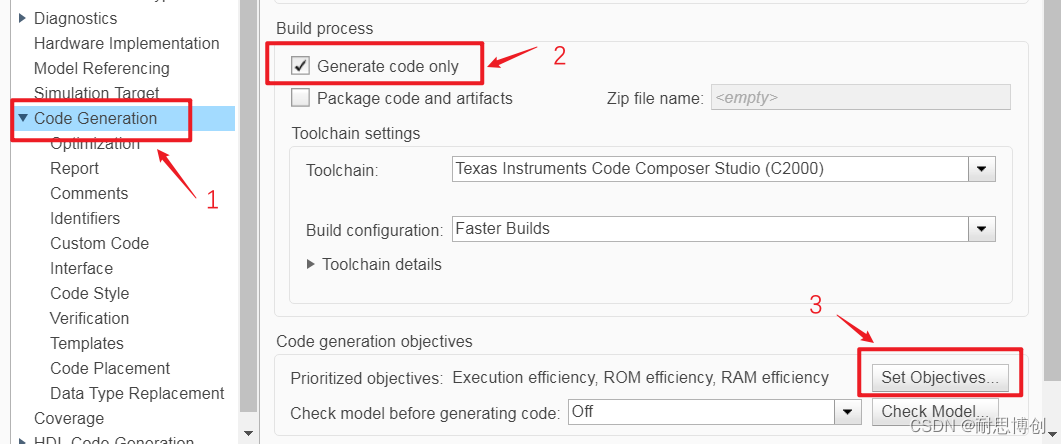
Task: Open the Check model before generating code dropdown
Action: pyautogui.click(x=848, y=411)
